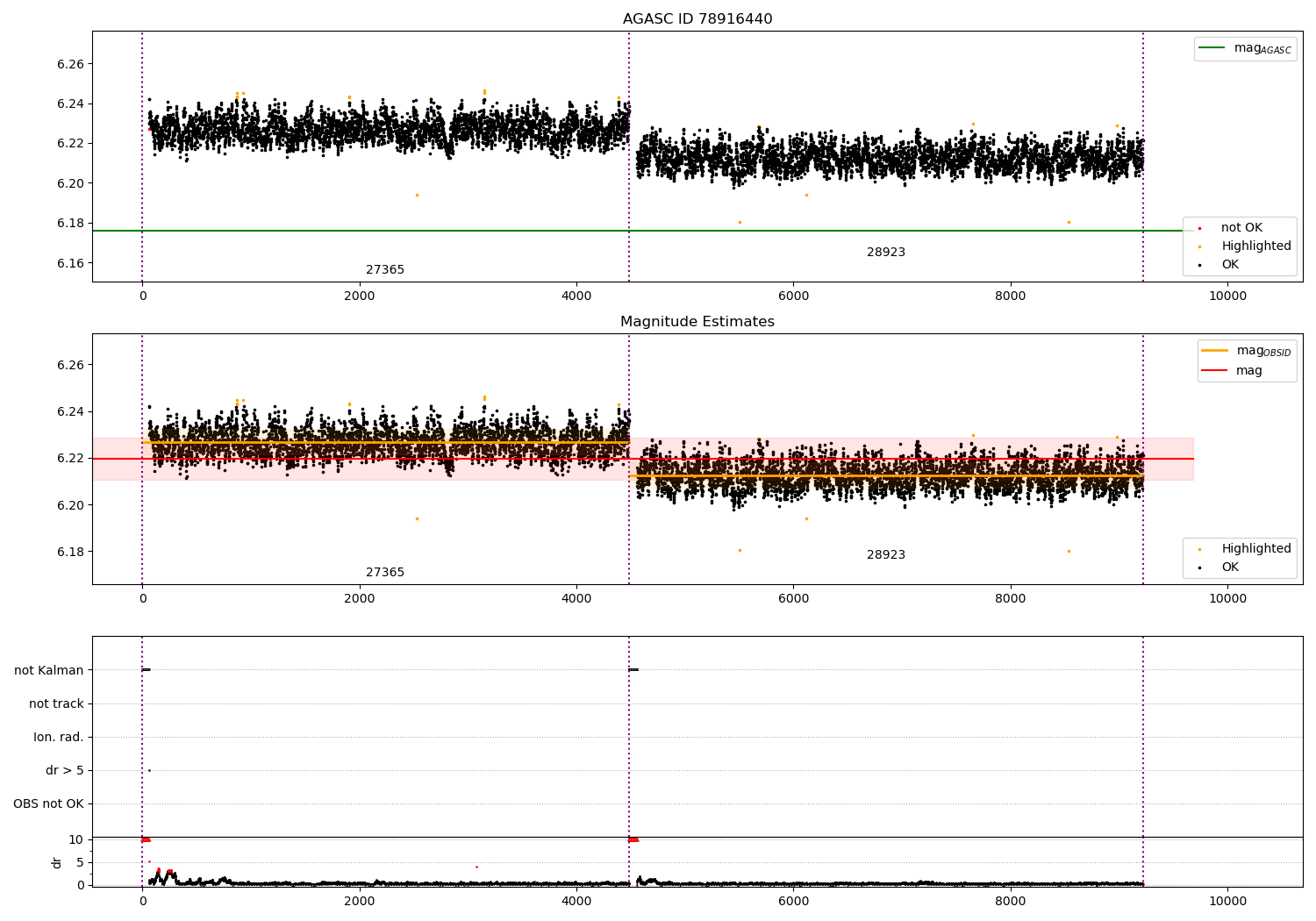The height and width of the screenshot is (921, 1316).
Task: Click y-tick 5 on the dr axis
Action: point(80,862)
